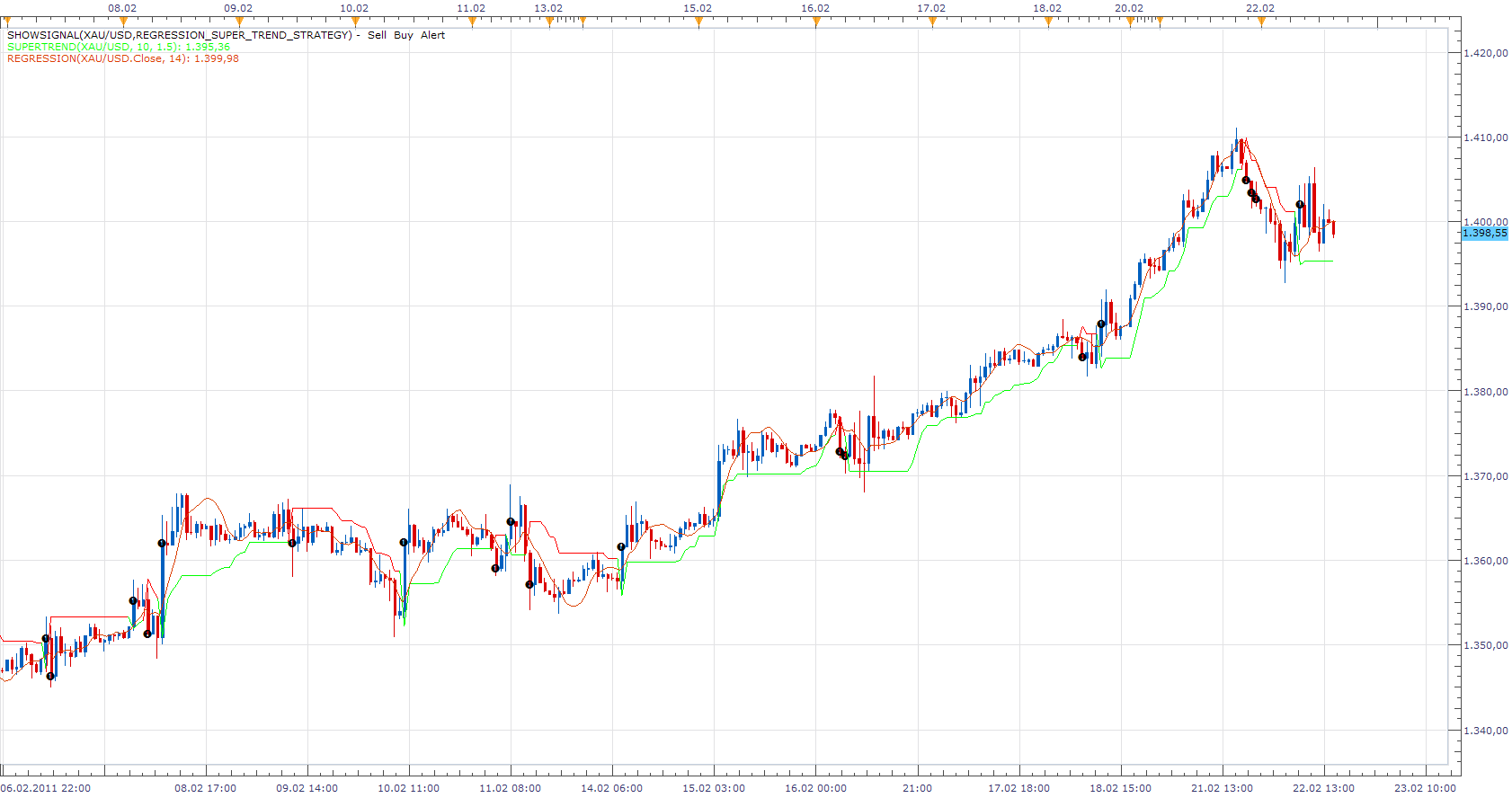The width and height of the screenshot is (1512, 798).
Task: Click the 23.02 10:00 time axis label
Action: click(1426, 788)
